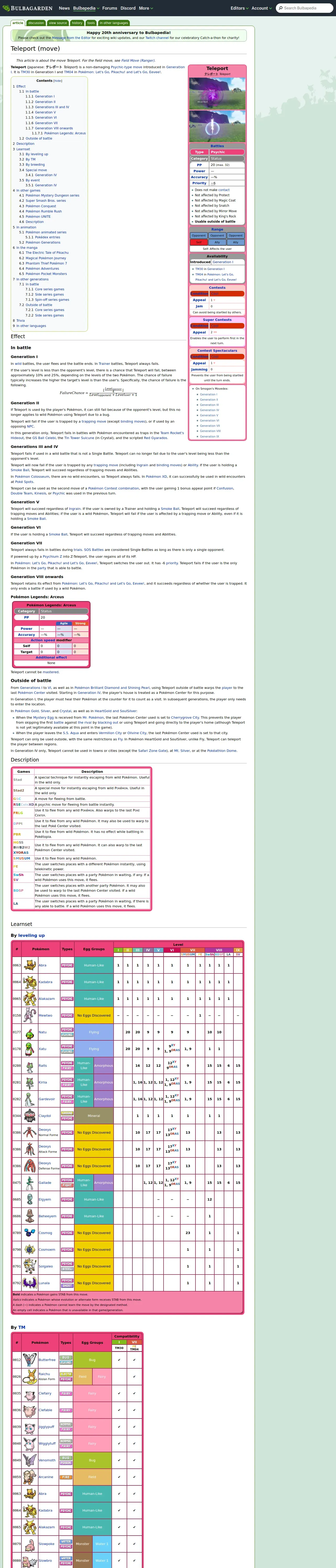Click the magnifier icon in the search box

coord(280,8)
